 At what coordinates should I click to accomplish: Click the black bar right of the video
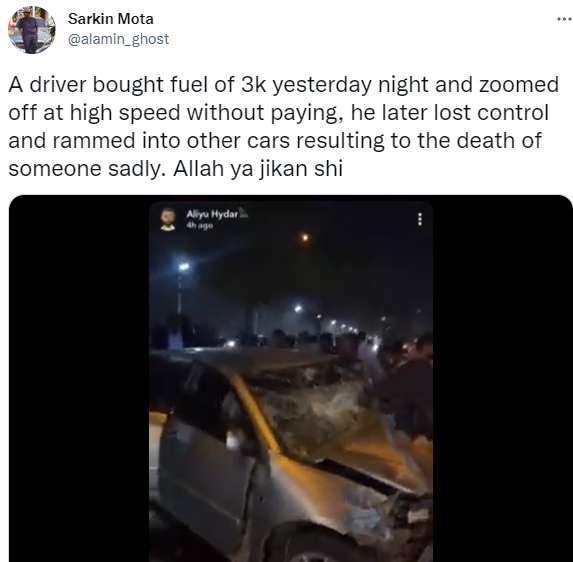coord(502,380)
